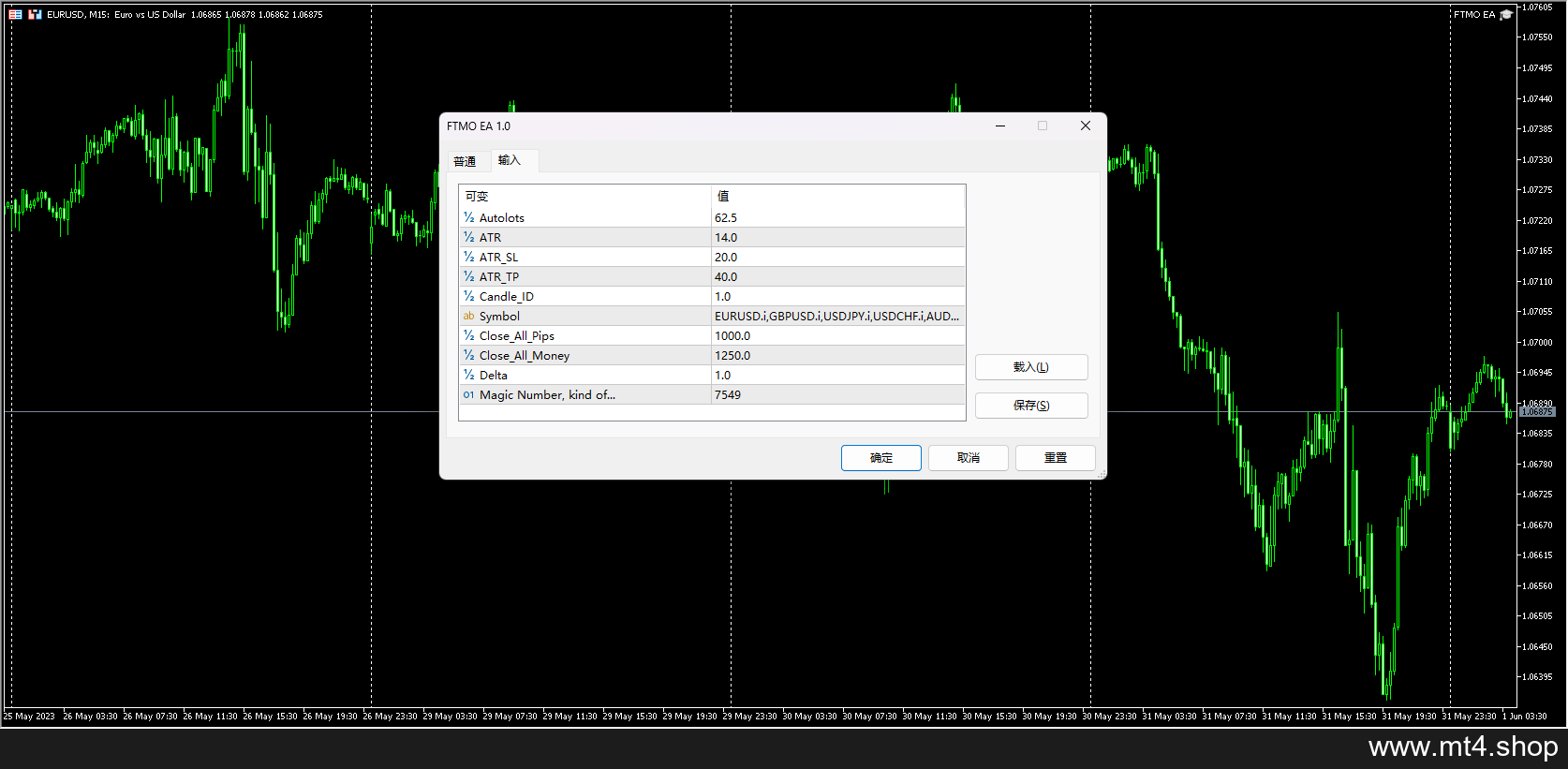Click the 可变 column header

tap(477, 196)
